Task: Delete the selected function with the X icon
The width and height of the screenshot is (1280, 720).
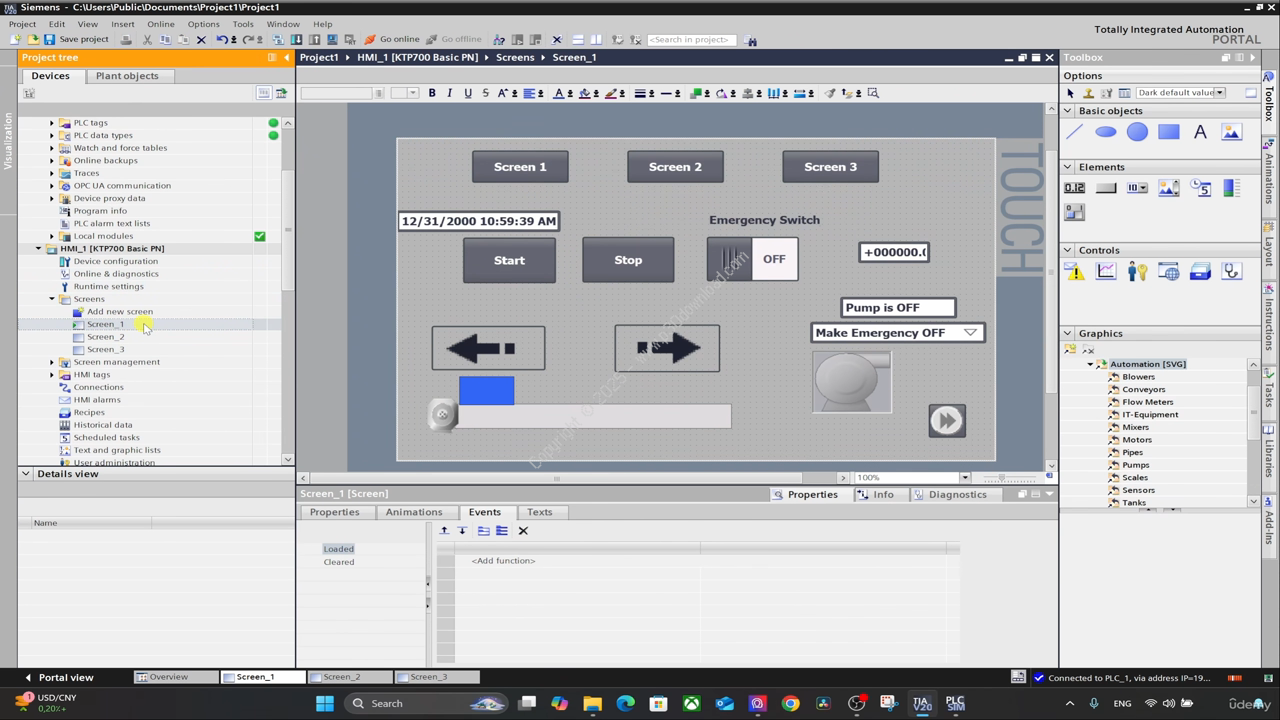Action: tap(523, 531)
